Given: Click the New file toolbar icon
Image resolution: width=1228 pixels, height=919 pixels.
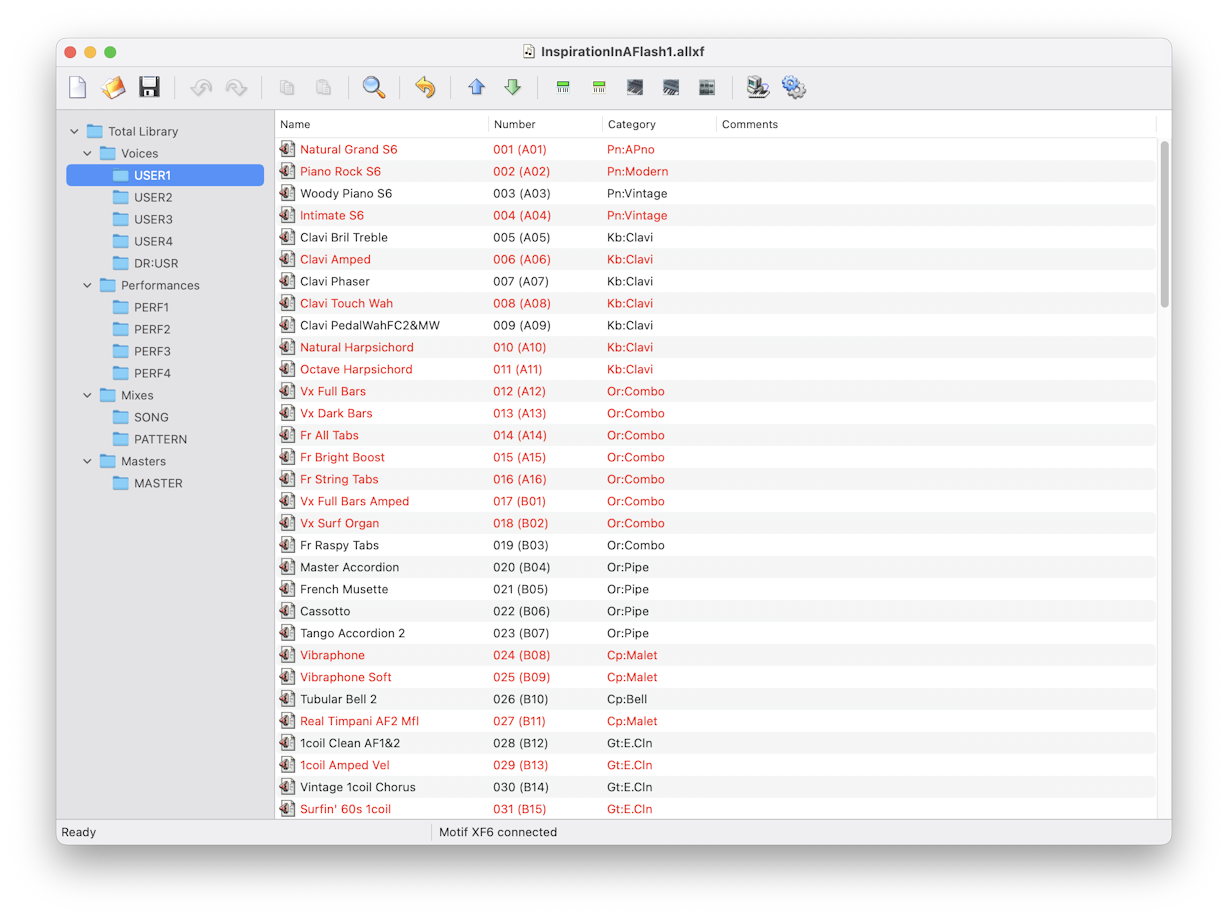Looking at the screenshot, I should coord(77,88).
